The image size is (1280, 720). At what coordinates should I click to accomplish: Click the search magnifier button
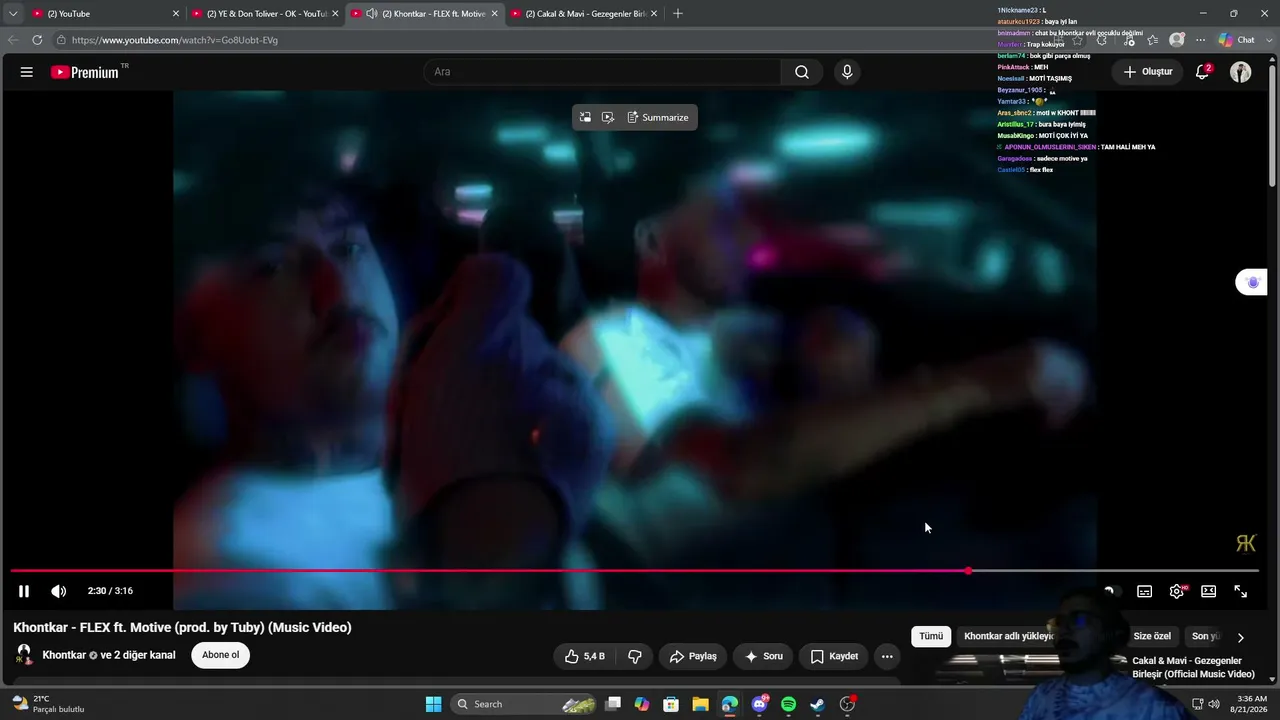click(802, 72)
